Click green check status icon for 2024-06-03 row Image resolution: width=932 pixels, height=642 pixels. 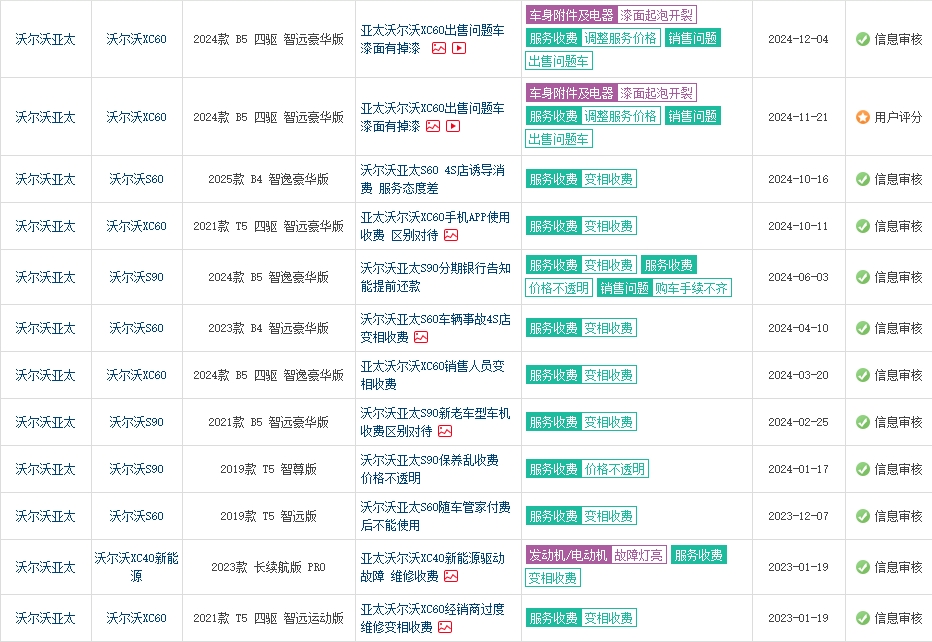pos(862,277)
